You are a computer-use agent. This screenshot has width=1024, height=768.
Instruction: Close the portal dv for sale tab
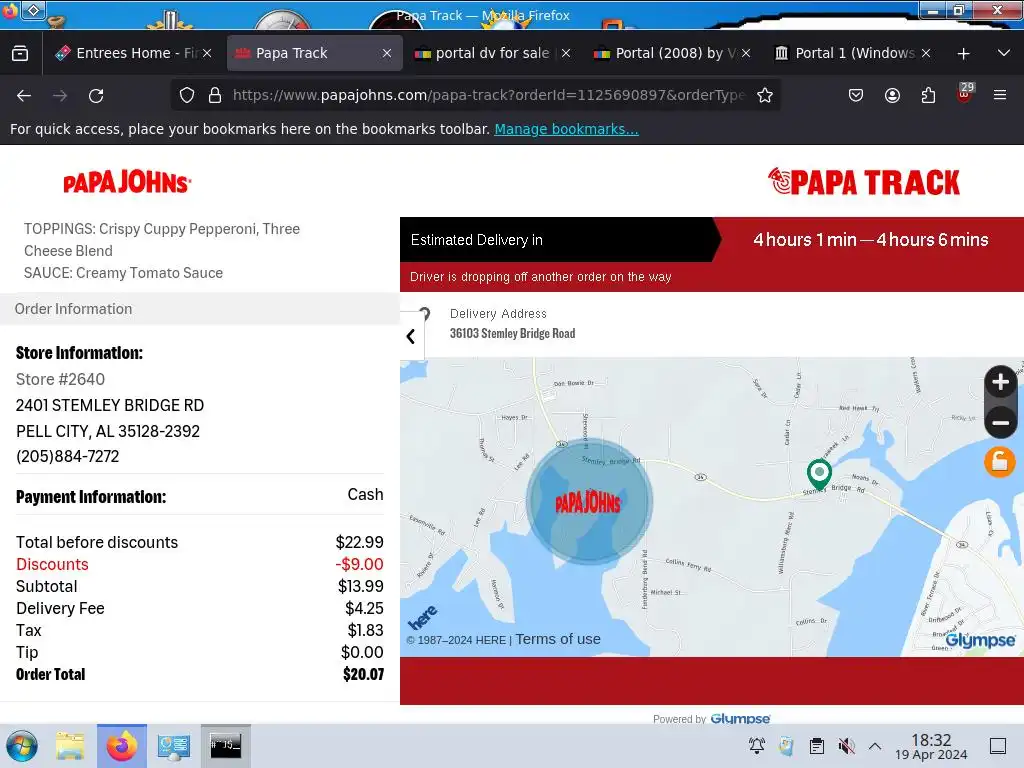566,53
